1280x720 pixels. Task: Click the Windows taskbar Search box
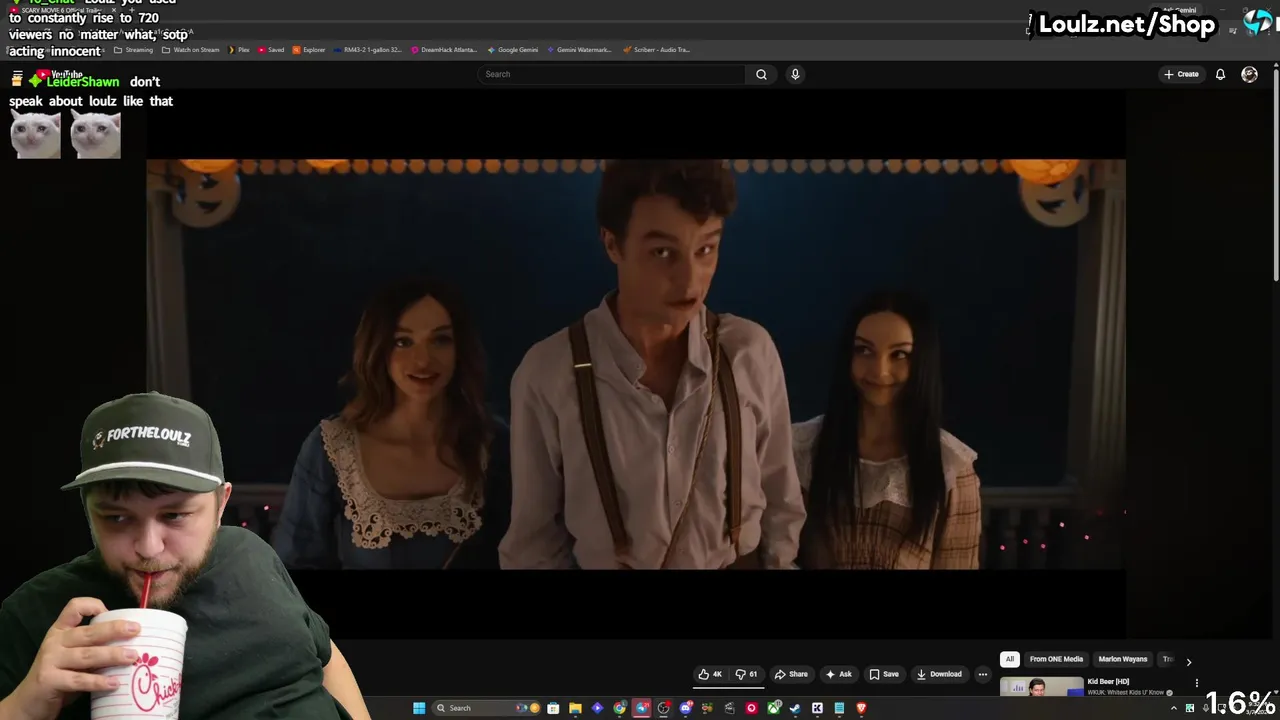486,708
